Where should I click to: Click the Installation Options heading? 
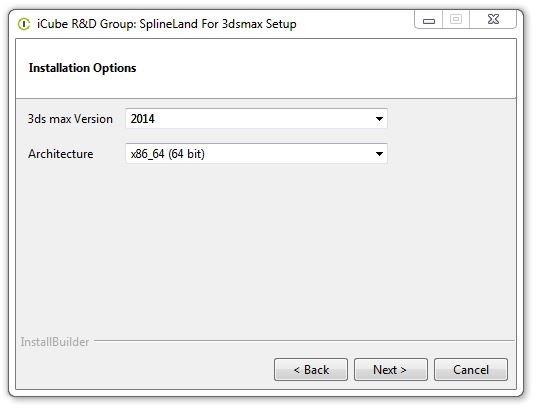tap(82, 68)
